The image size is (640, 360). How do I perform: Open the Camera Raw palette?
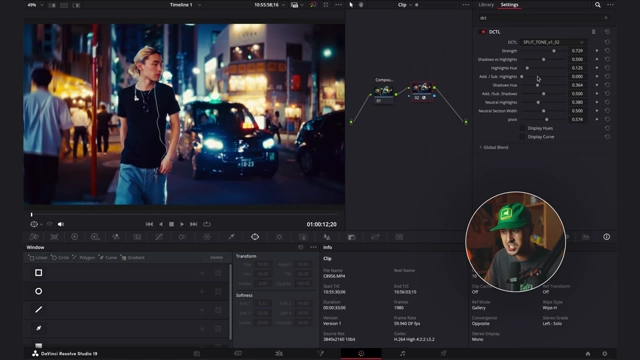tap(34, 237)
